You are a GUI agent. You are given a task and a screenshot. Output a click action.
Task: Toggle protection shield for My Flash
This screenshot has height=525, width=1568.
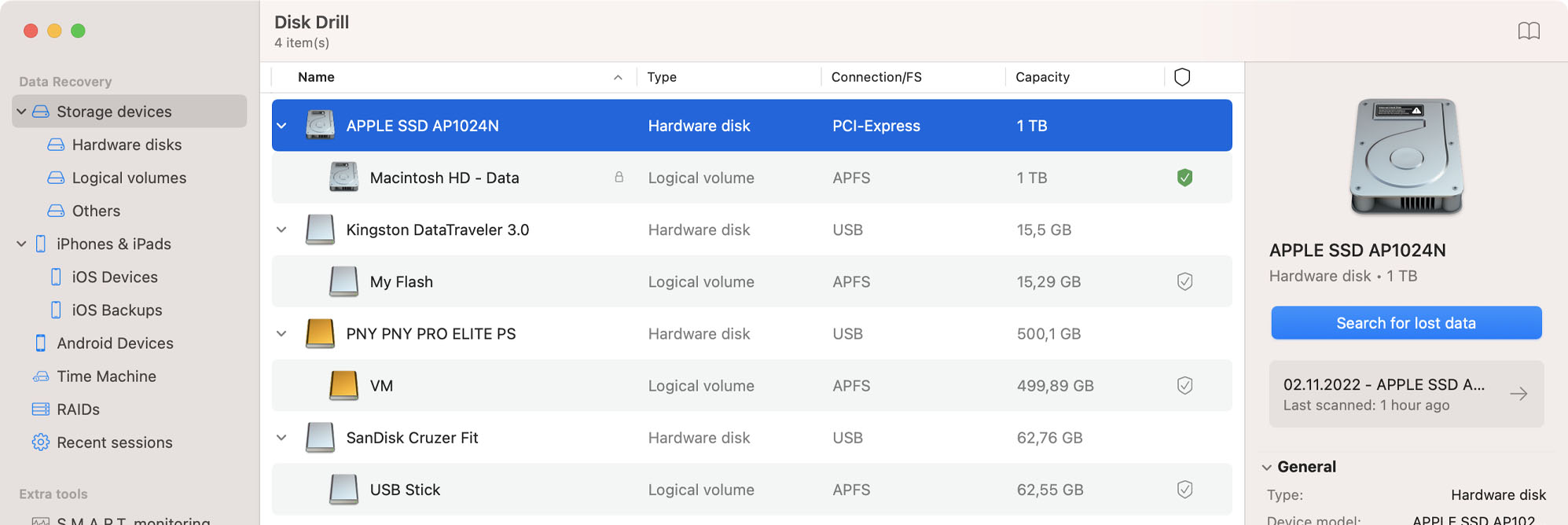(1185, 281)
